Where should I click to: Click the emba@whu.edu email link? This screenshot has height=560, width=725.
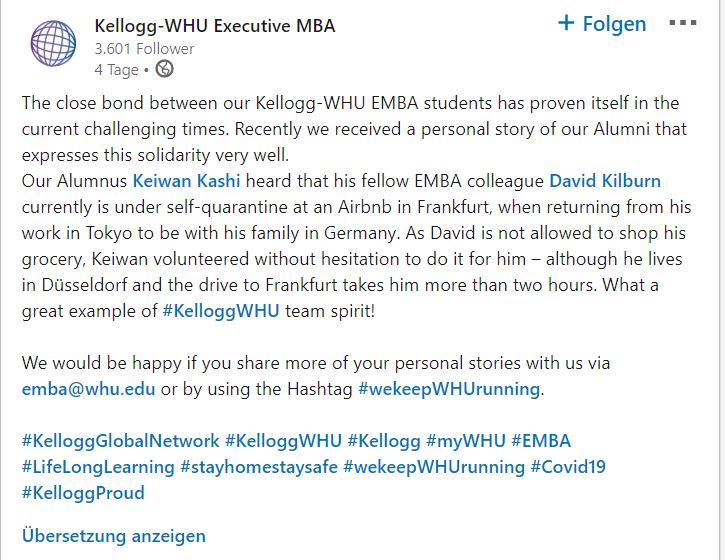coord(88,389)
